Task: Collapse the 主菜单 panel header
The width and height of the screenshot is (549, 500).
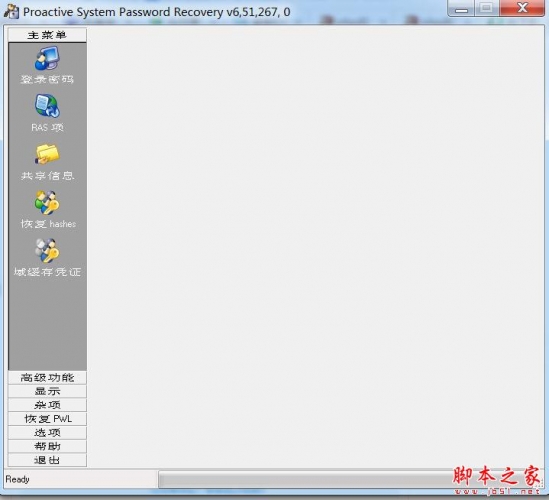Action: click(x=47, y=35)
